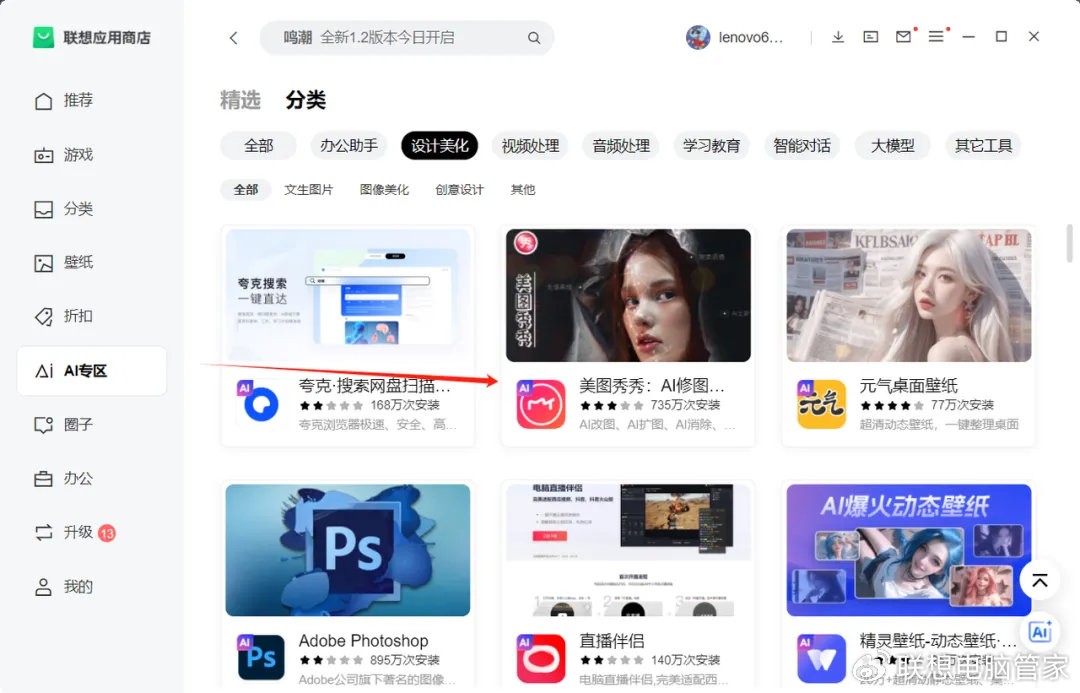1080x693 pixels.
Task: Switch to the 精选 tab
Action: click(240, 101)
